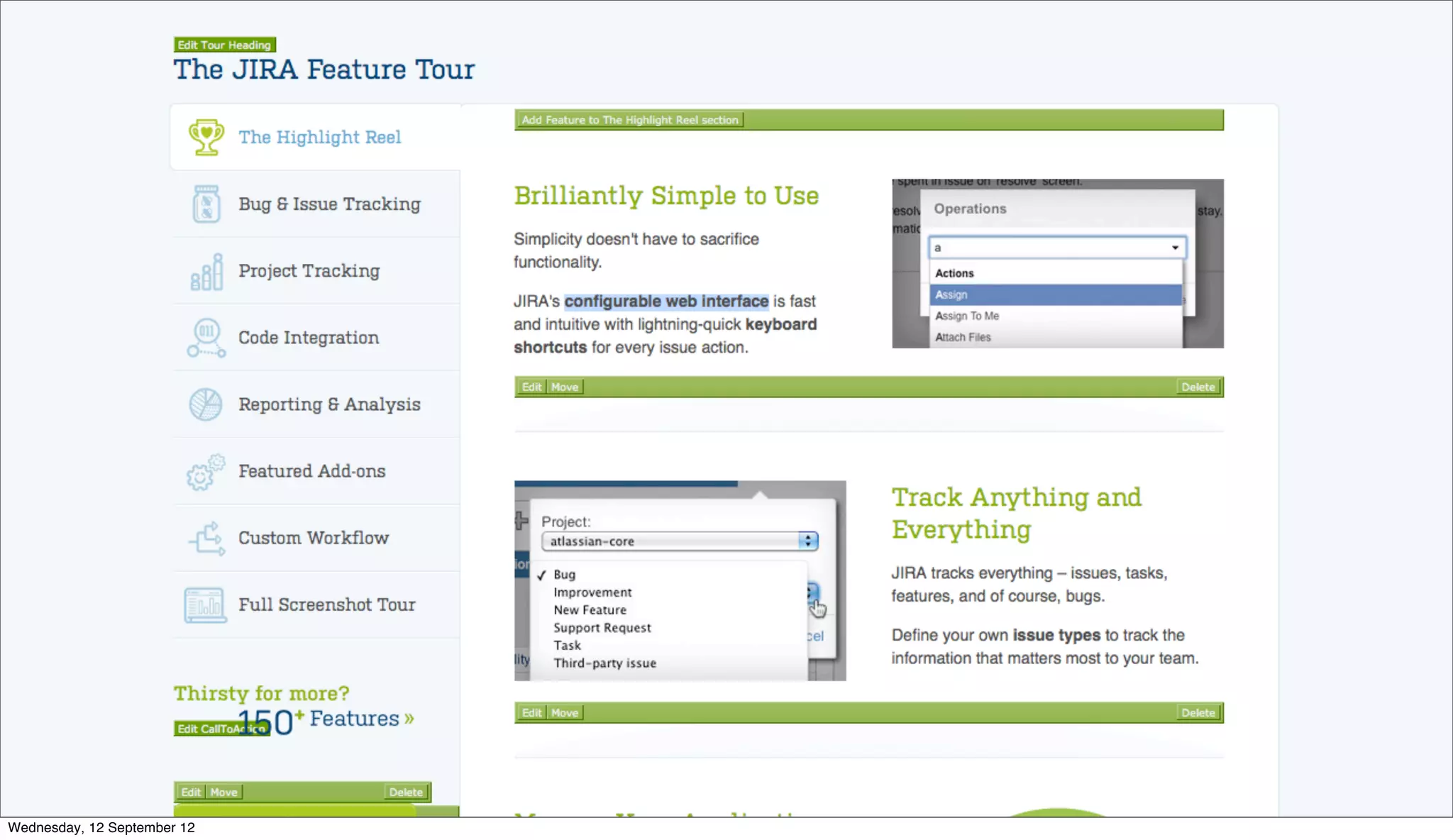1453x840 pixels.
Task: Delete the Brilliantly Simple to Use feature
Action: click(x=1198, y=387)
